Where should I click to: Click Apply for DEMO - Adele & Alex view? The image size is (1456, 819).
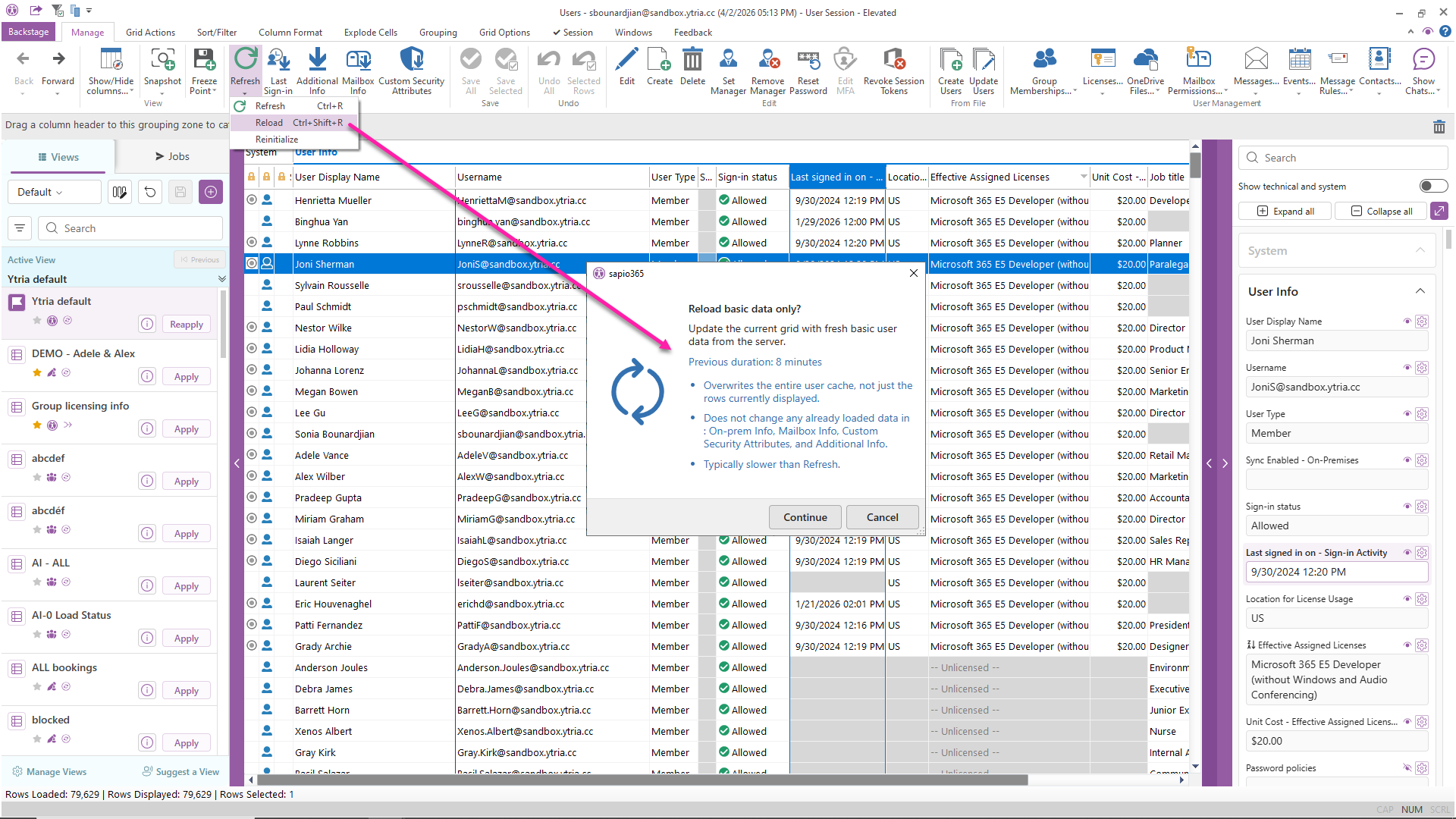pos(187,377)
